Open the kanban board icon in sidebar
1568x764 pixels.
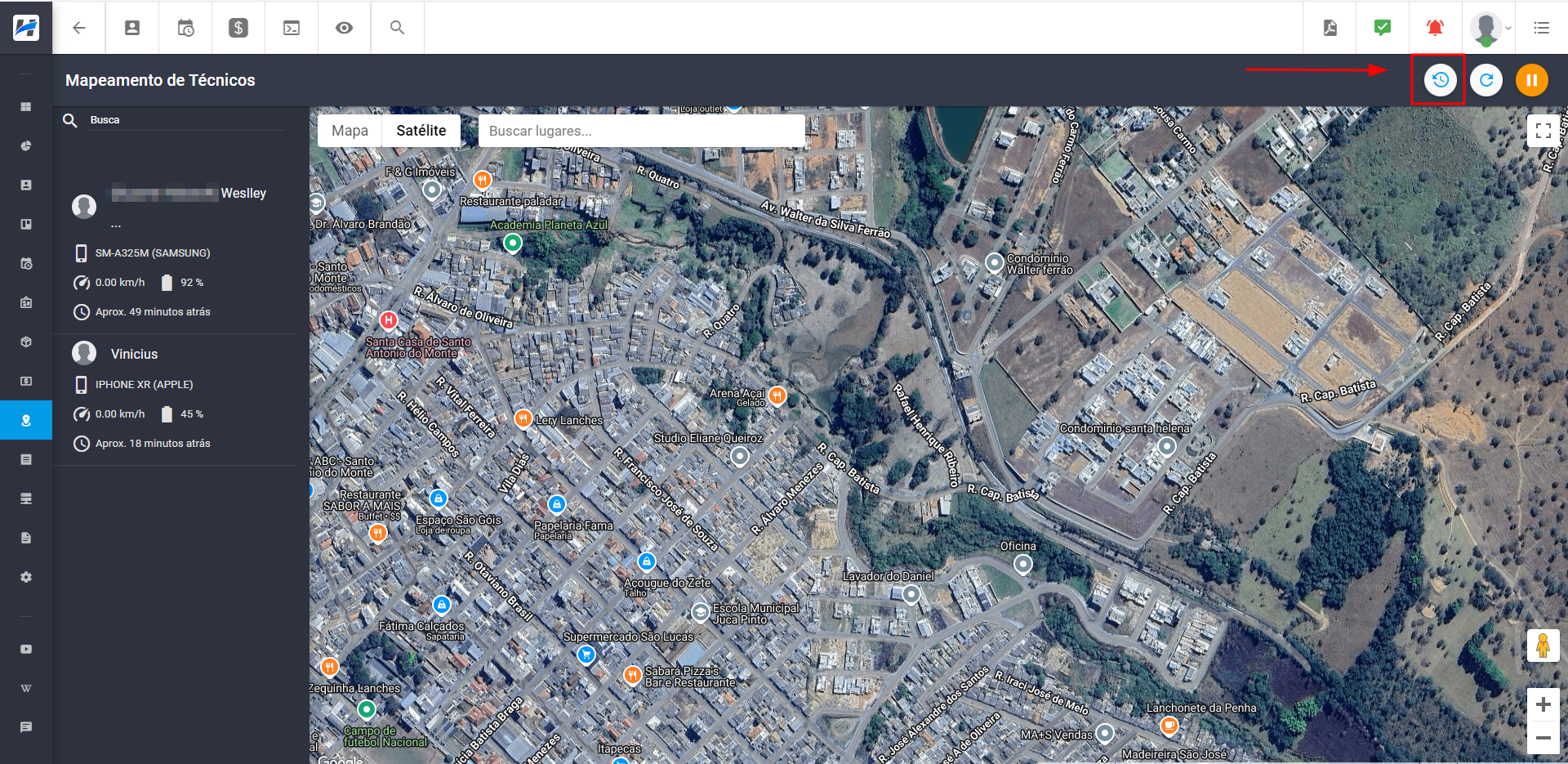coord(26,225)
